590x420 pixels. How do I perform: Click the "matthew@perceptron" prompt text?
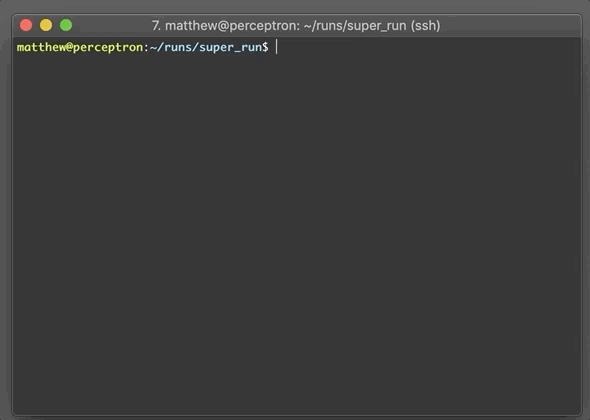80,47
